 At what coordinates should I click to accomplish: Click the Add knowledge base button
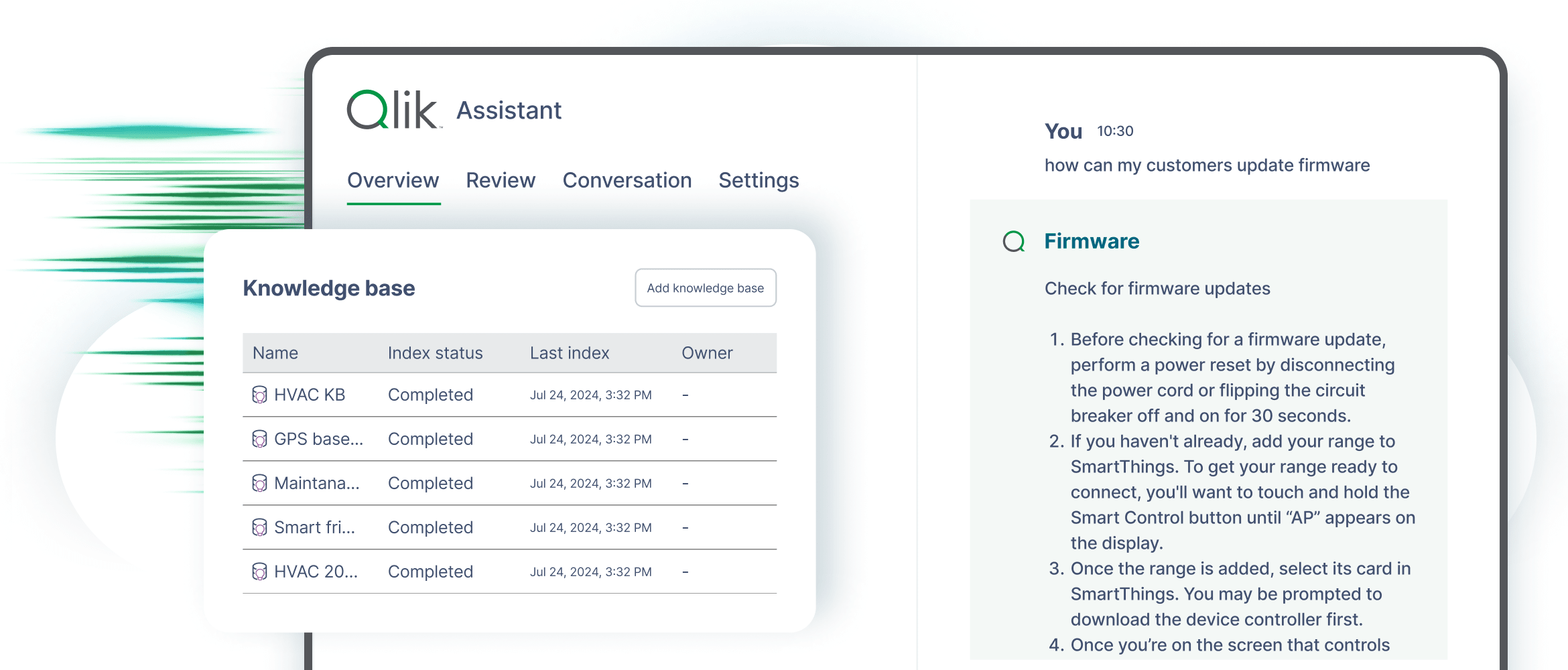point(706,288)
